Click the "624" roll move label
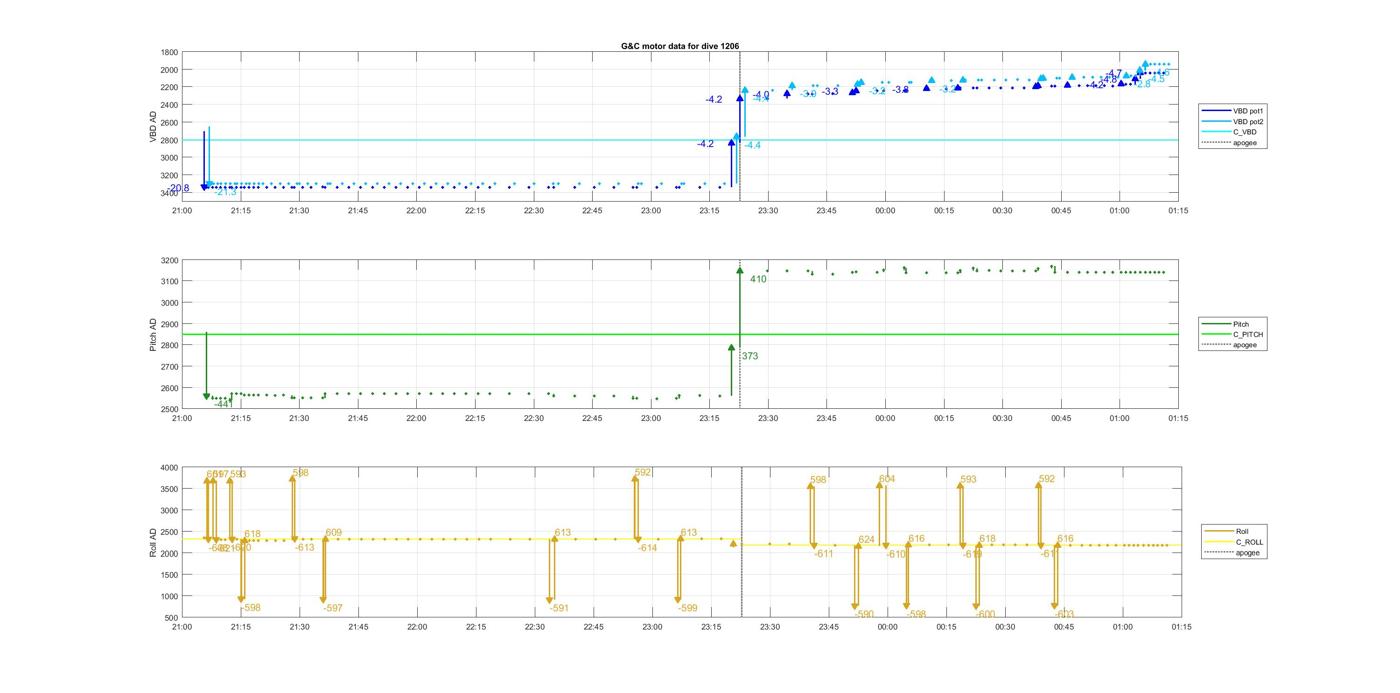Viewport: 1400px width, 693px height. point(866,539)
